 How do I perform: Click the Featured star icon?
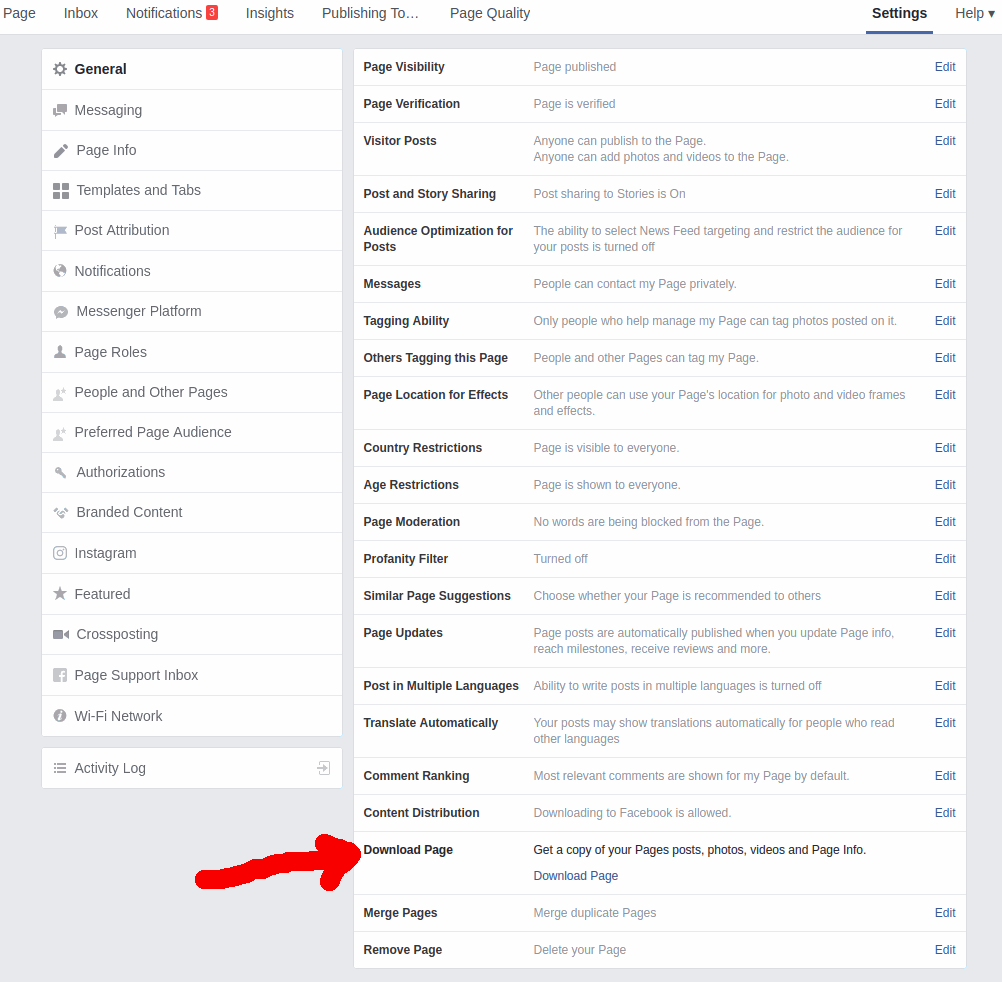(58, 594)
